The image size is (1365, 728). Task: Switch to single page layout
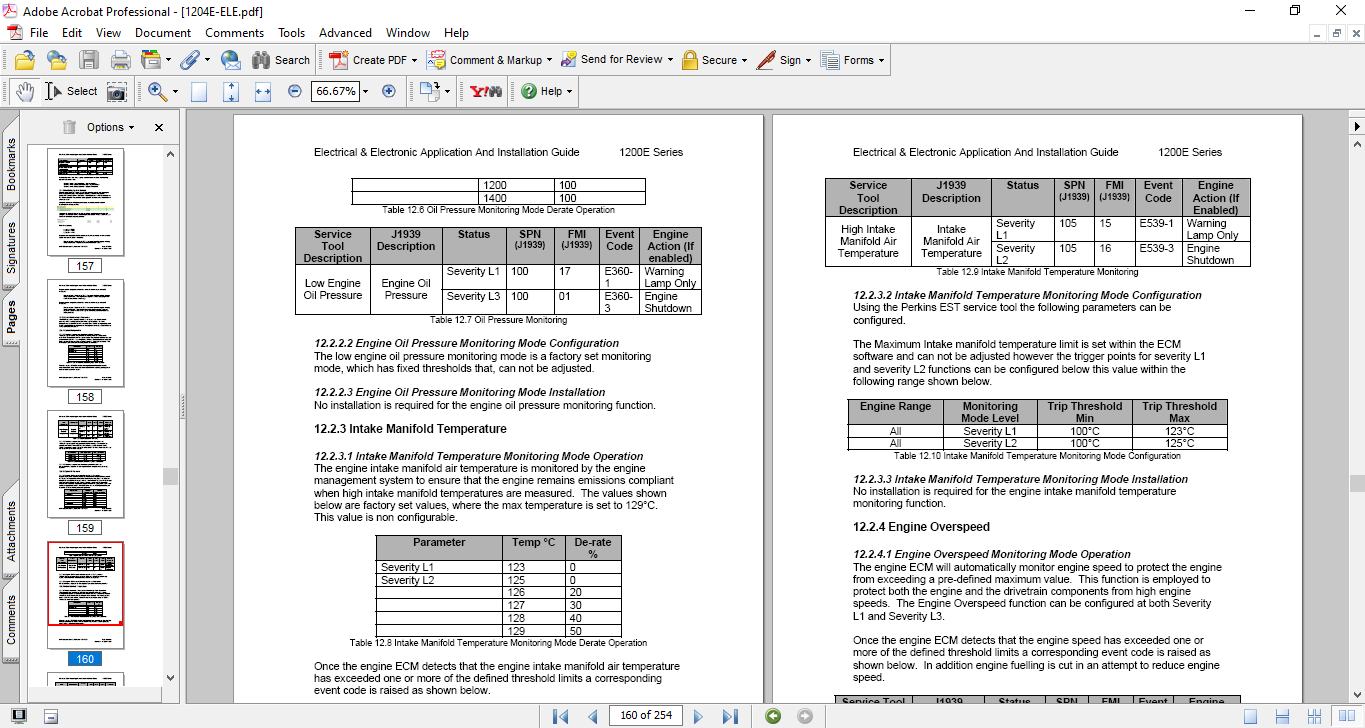click(x=1250, y=716)
